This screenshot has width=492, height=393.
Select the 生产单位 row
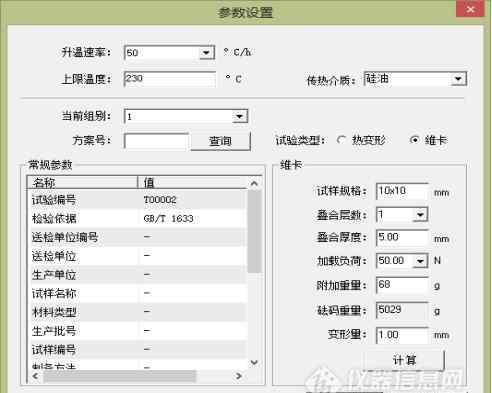(x=137, y=275)
